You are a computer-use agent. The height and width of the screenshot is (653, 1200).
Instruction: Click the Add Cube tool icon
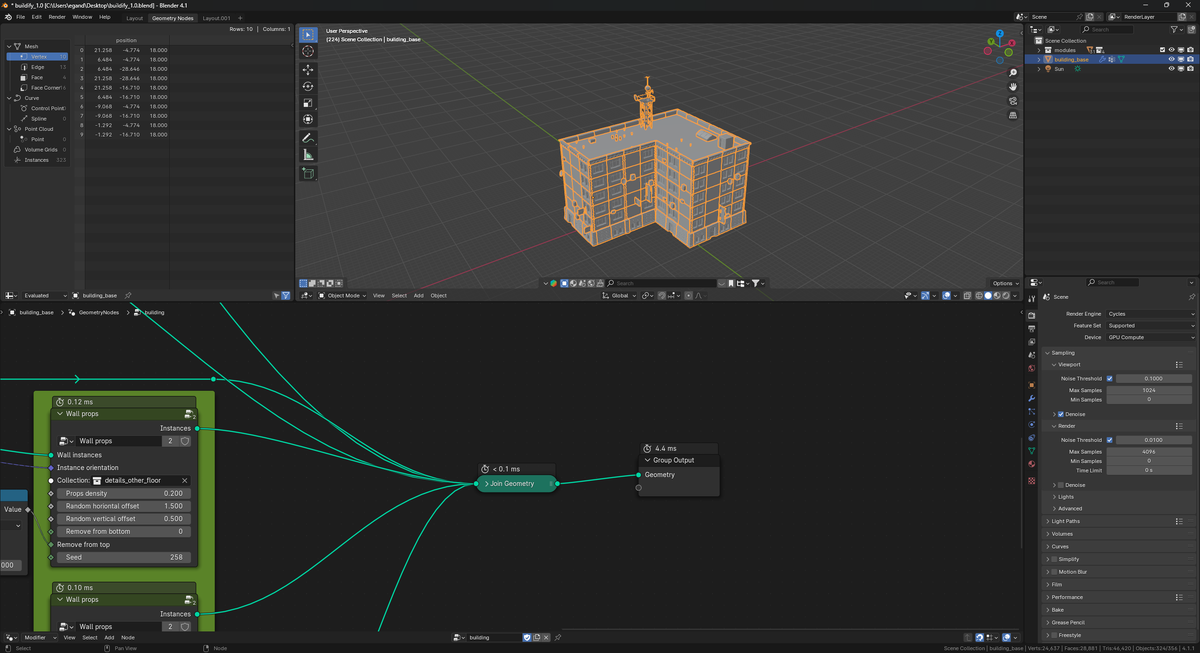point(308,174)
